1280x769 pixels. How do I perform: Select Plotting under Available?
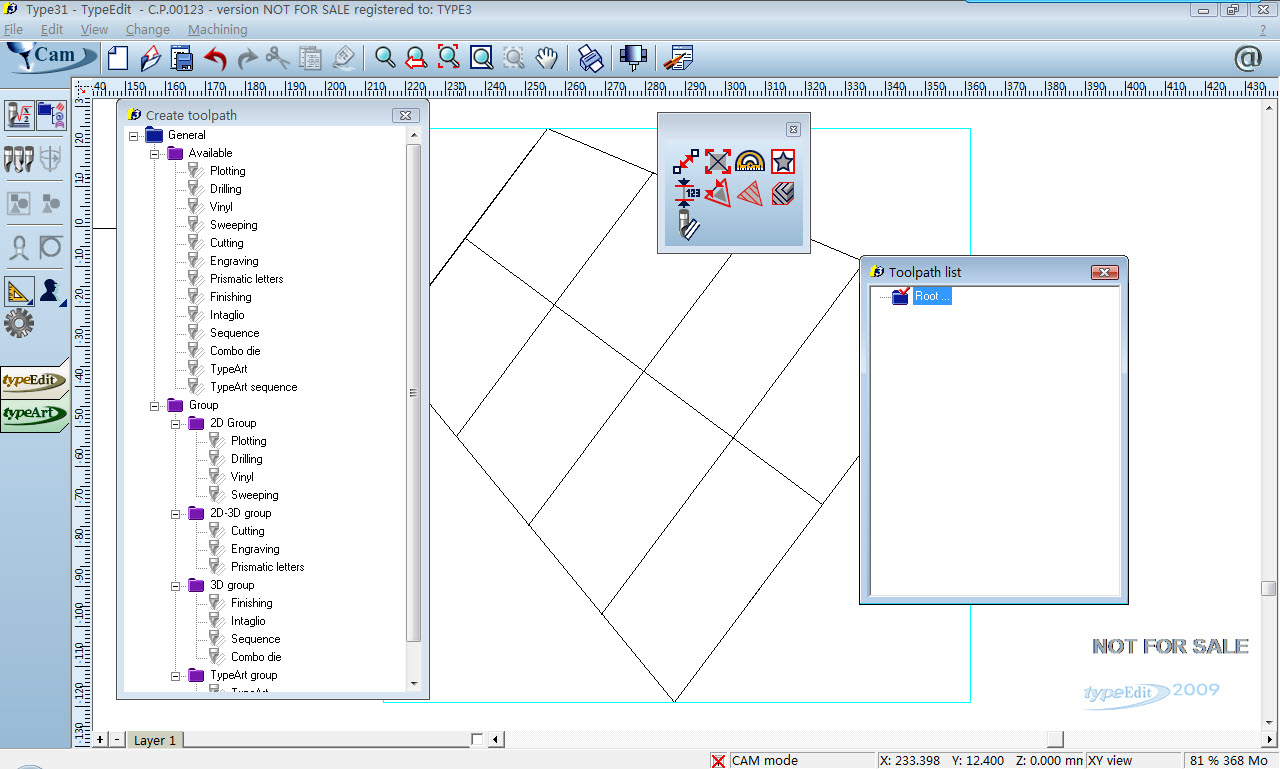point(227,171)
